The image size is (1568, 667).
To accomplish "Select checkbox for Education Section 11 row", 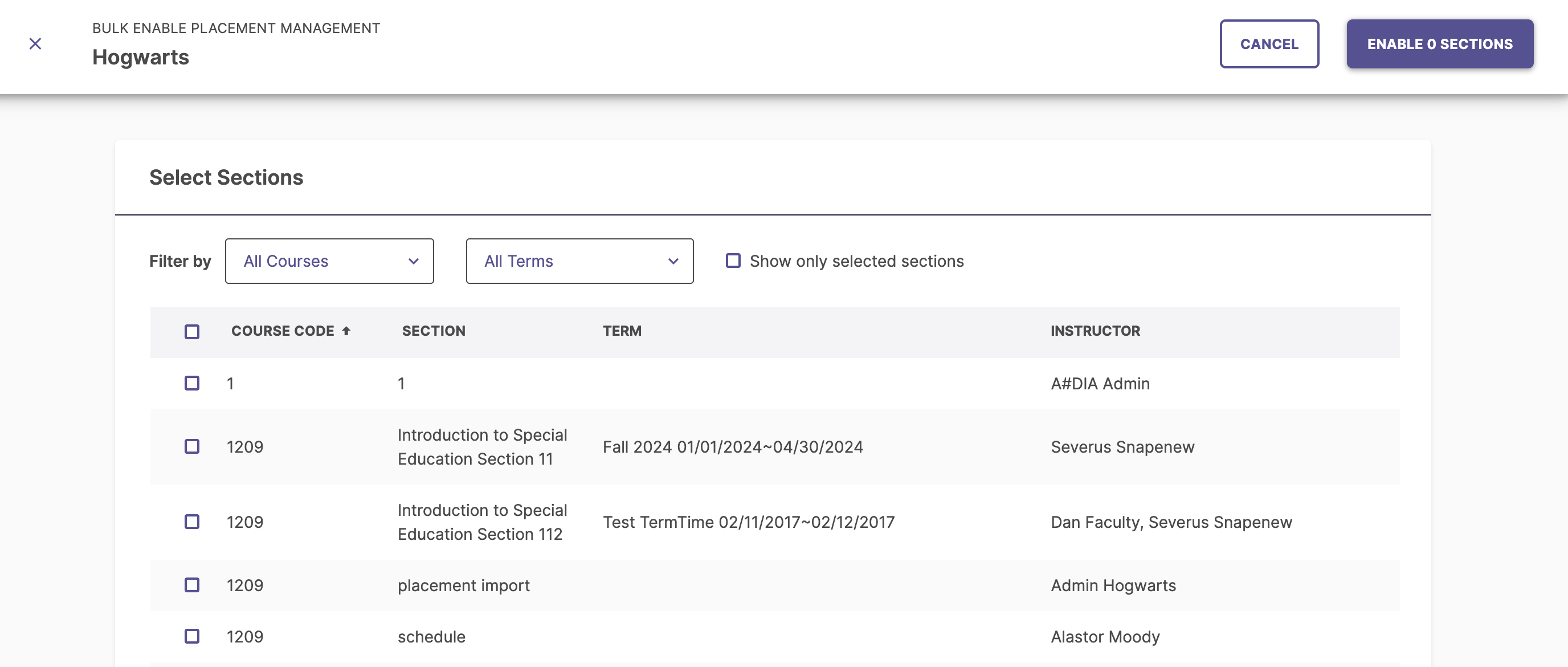I will tap(192, 446).
